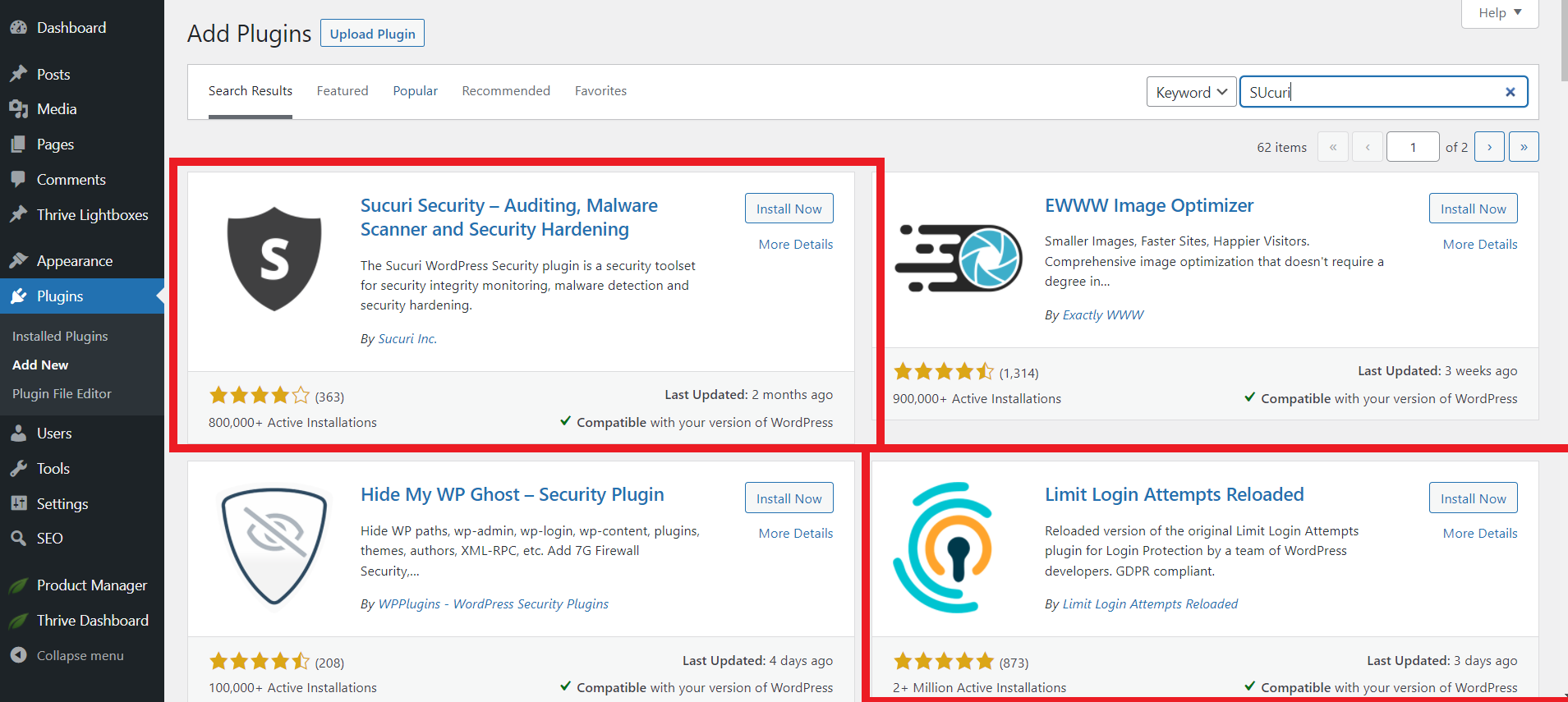This screenshot has width=1568, height=702.
Task: Click the Product Manager leaf icon
Action: click(19, 585)
